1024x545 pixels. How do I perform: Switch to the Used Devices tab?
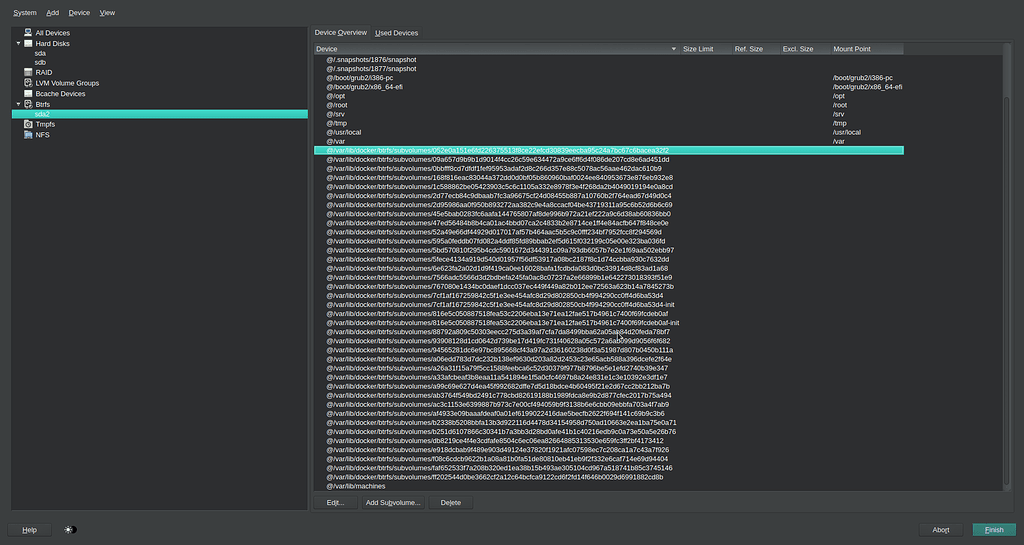click(396, 33)
